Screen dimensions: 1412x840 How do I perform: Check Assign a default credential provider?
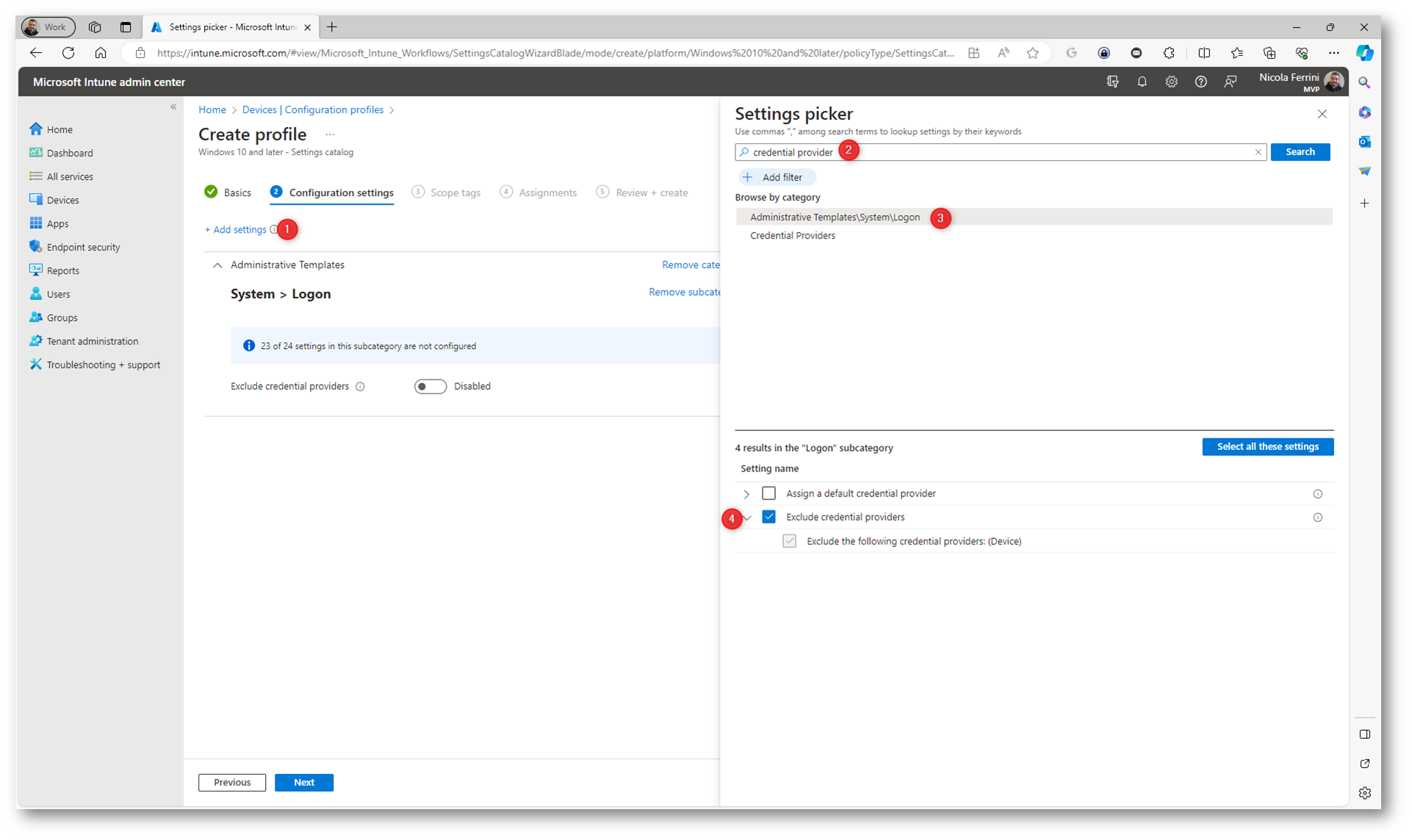[x=768, y=493]
